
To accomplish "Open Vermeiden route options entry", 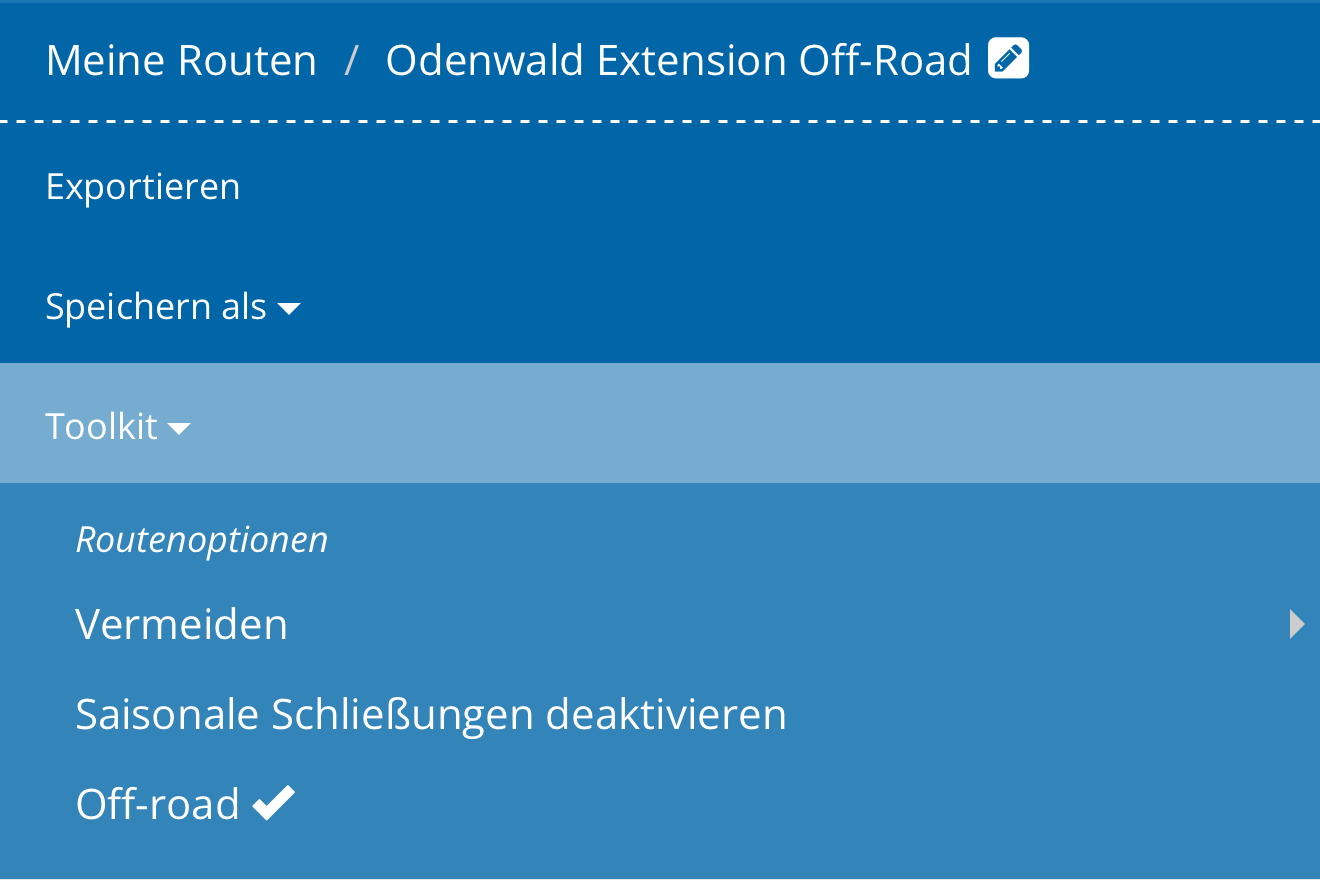I will coord(182,625).
